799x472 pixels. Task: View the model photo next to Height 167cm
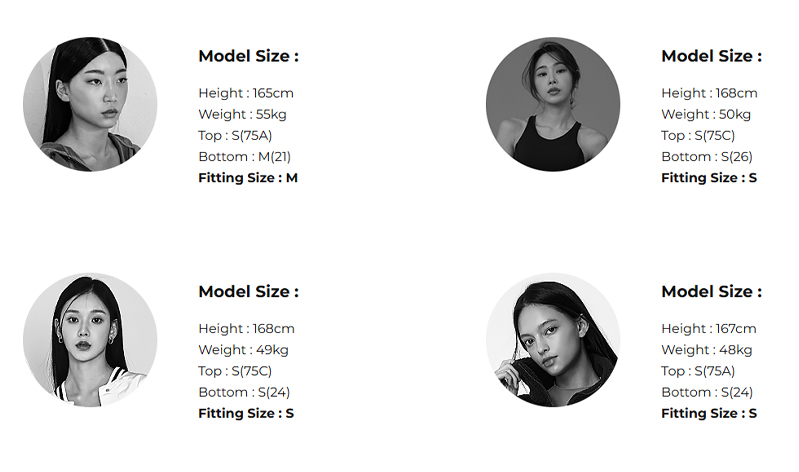click(x=553, y=340)
